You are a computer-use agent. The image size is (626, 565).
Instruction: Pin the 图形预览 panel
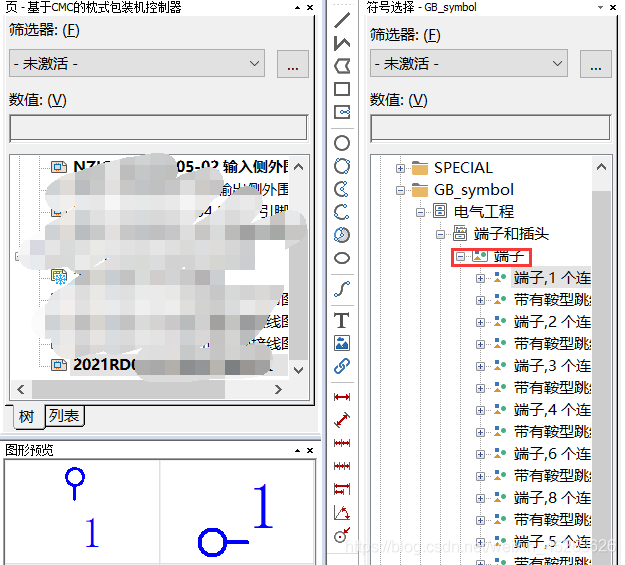(297, 450)
